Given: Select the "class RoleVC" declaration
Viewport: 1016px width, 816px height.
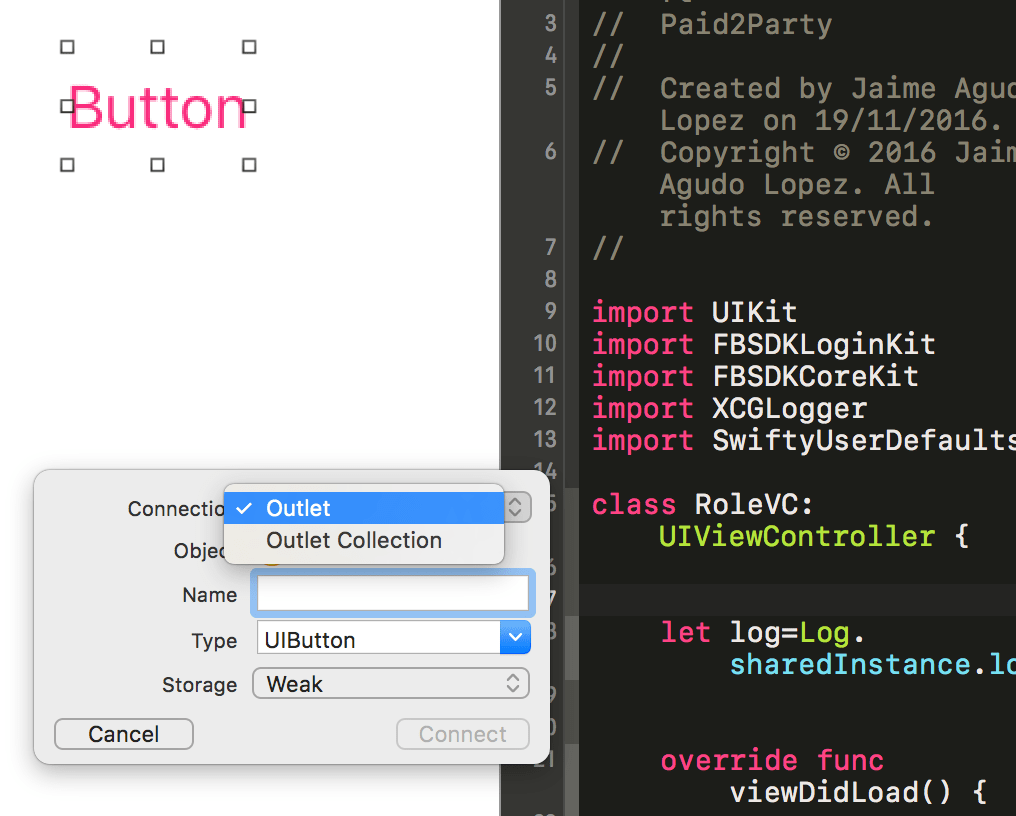Looking at the screenshot, I should (700, 504).
